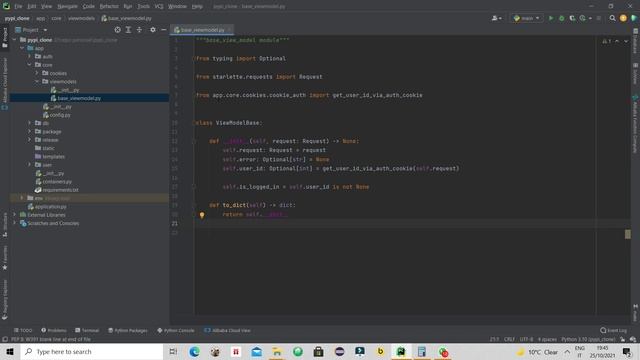Start debugging with the green bug icon
Screen dimensions: 640x360
562,18
